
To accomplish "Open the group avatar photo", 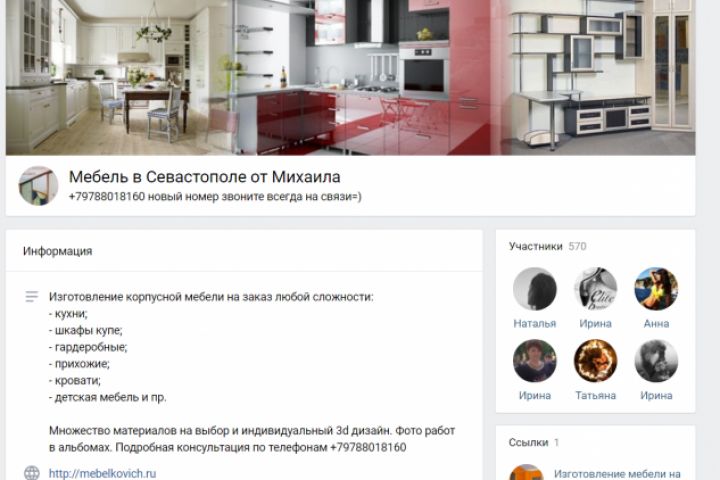I will coord(38,186).
